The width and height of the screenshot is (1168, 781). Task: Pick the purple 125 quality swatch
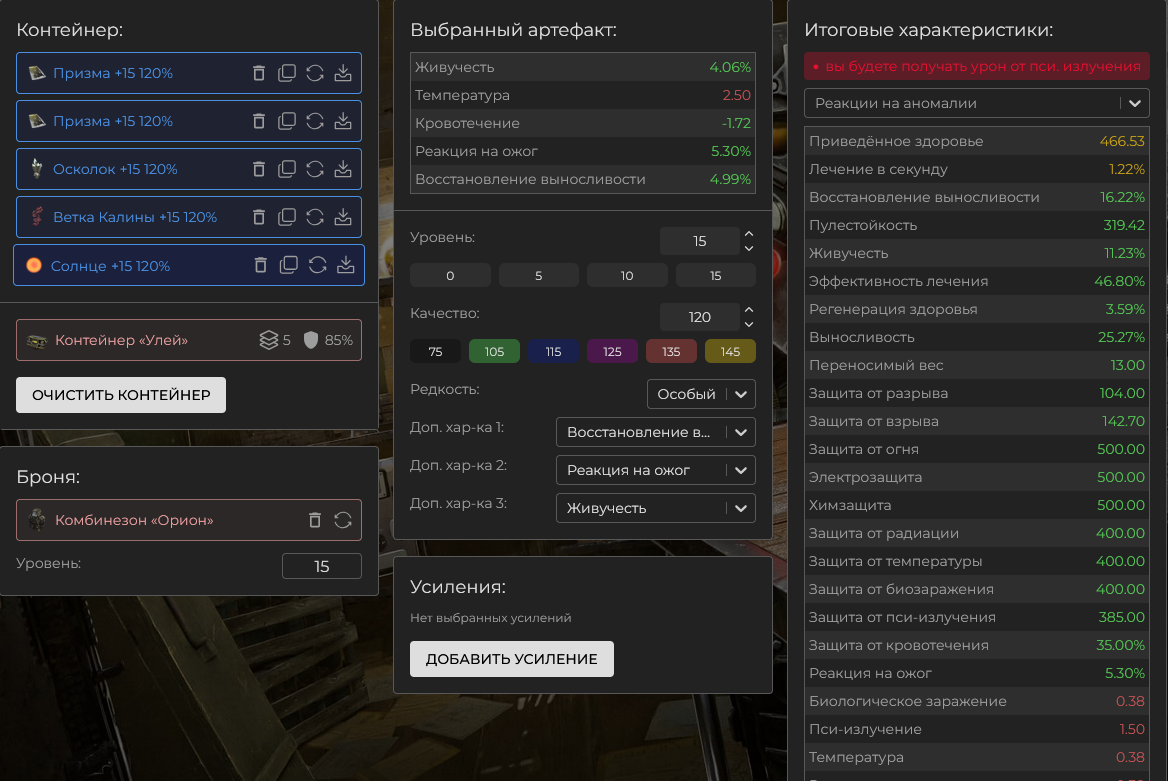tap(612, 352)
